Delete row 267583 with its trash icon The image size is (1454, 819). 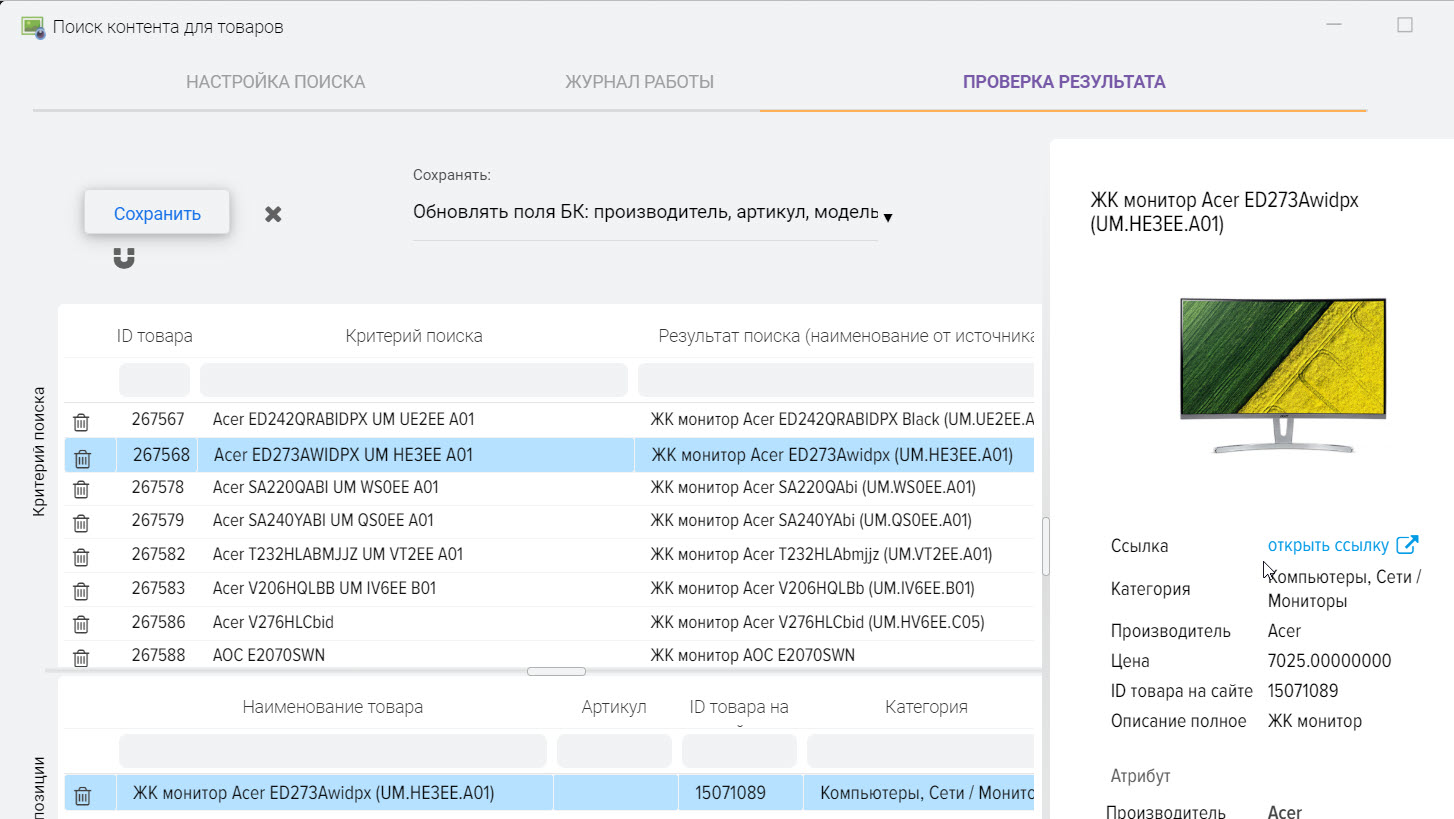click(x=82, y=591)
